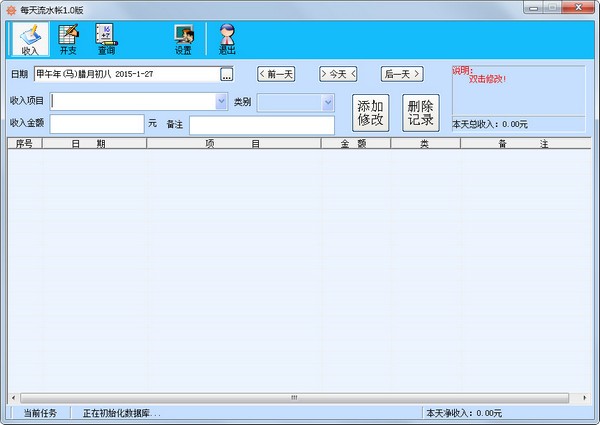Click the scrollbar right arrow
The width and height of the screenshot is (600, 425).
click(x=585, y=398)
